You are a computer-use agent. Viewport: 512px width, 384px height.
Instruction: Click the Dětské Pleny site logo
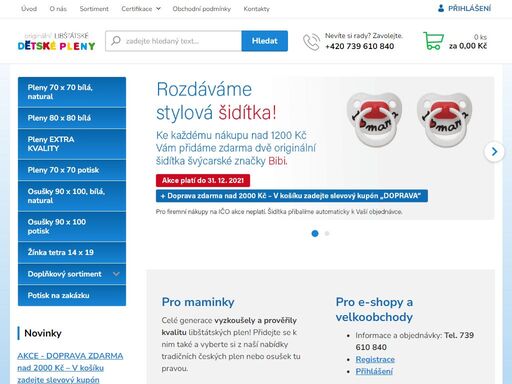click(57, 42)
